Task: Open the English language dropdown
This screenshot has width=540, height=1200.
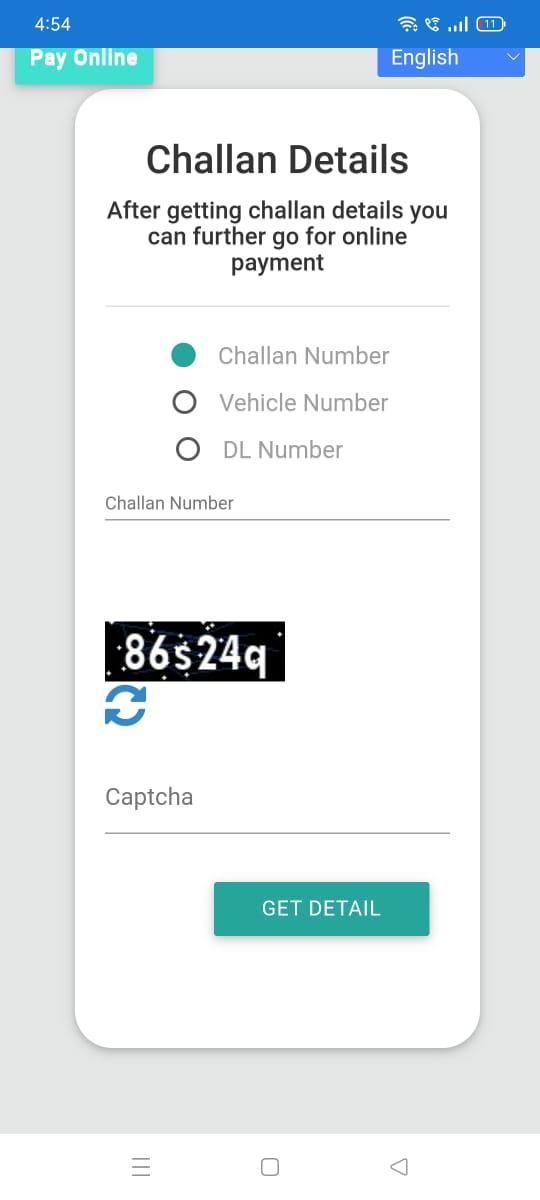Action: click(x=451, y=58)
